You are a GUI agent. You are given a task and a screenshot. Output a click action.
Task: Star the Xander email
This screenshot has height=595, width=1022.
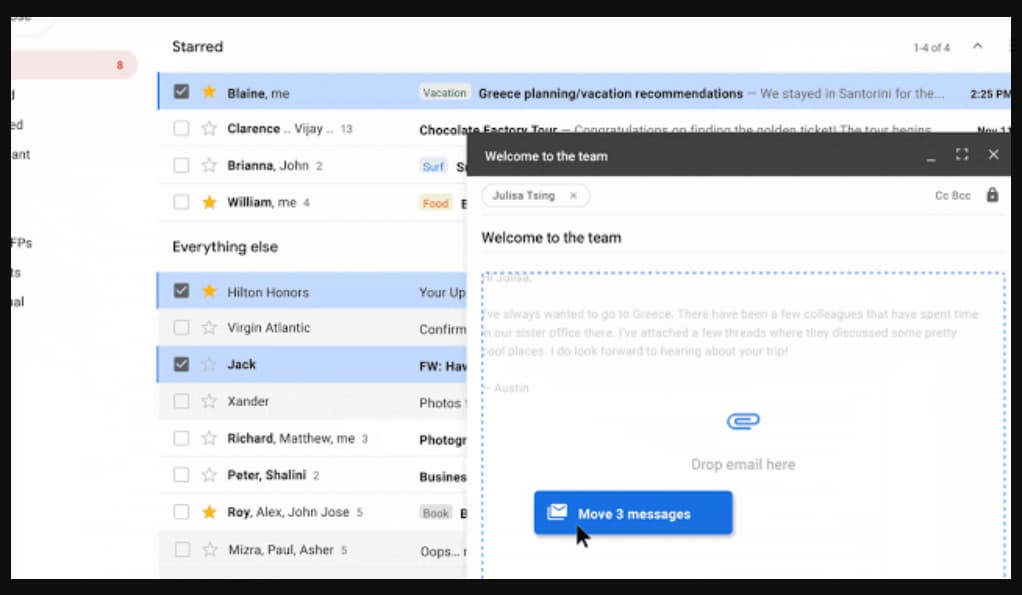click(x=209, y=402)
